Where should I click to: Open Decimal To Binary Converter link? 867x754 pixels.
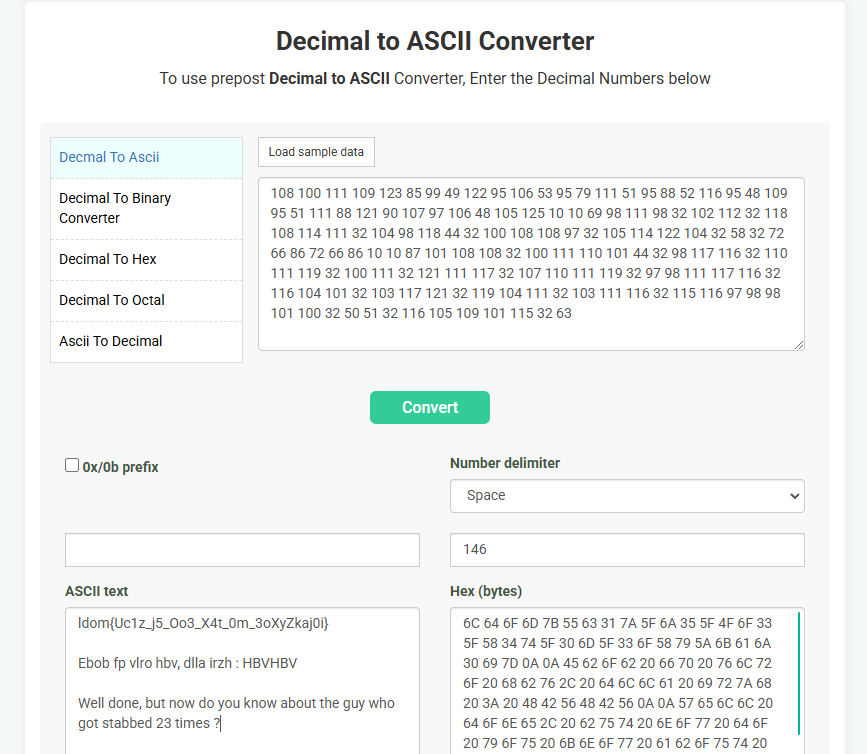click(147, 208)
